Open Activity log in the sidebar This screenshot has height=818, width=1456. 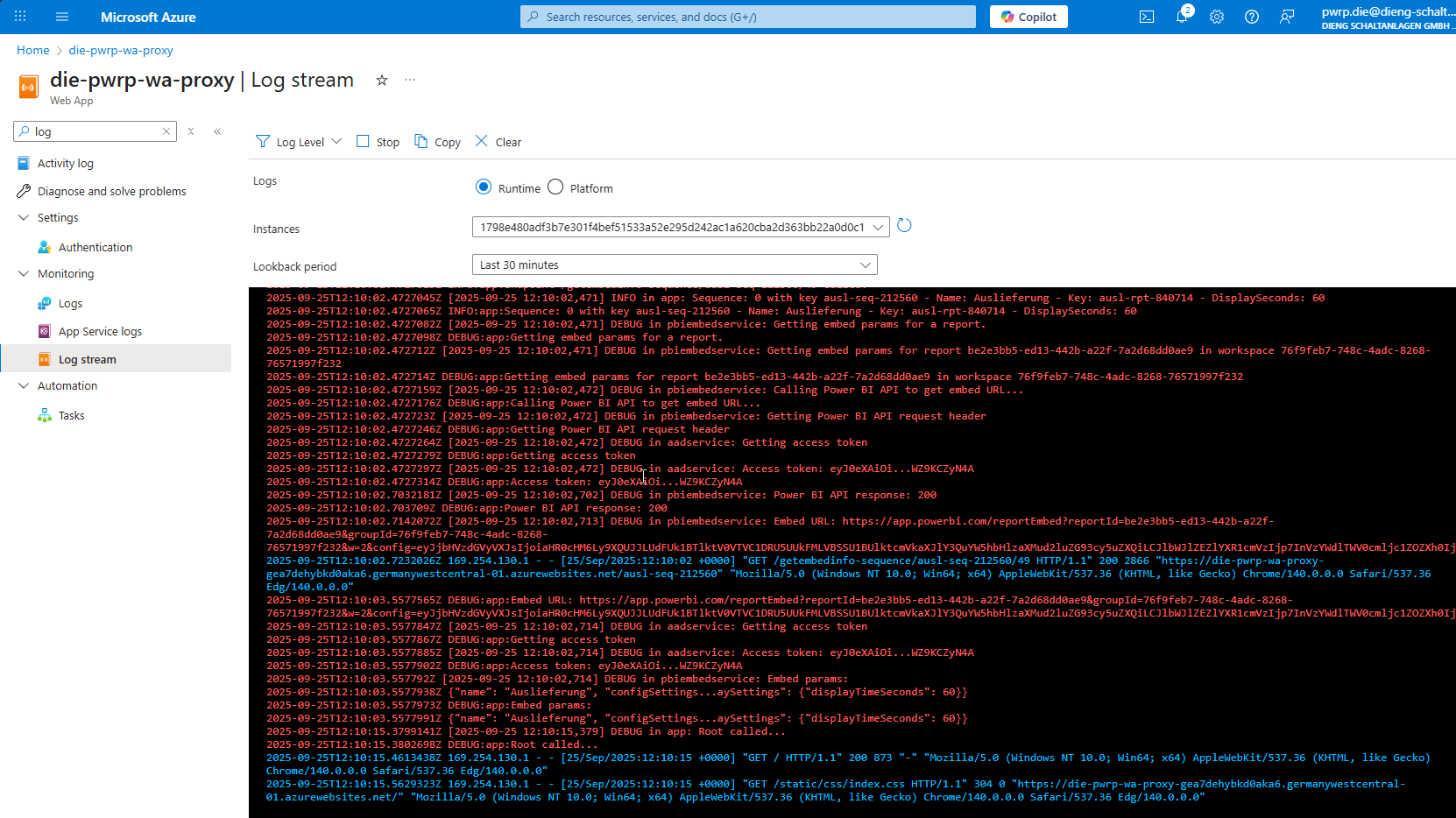66,163
